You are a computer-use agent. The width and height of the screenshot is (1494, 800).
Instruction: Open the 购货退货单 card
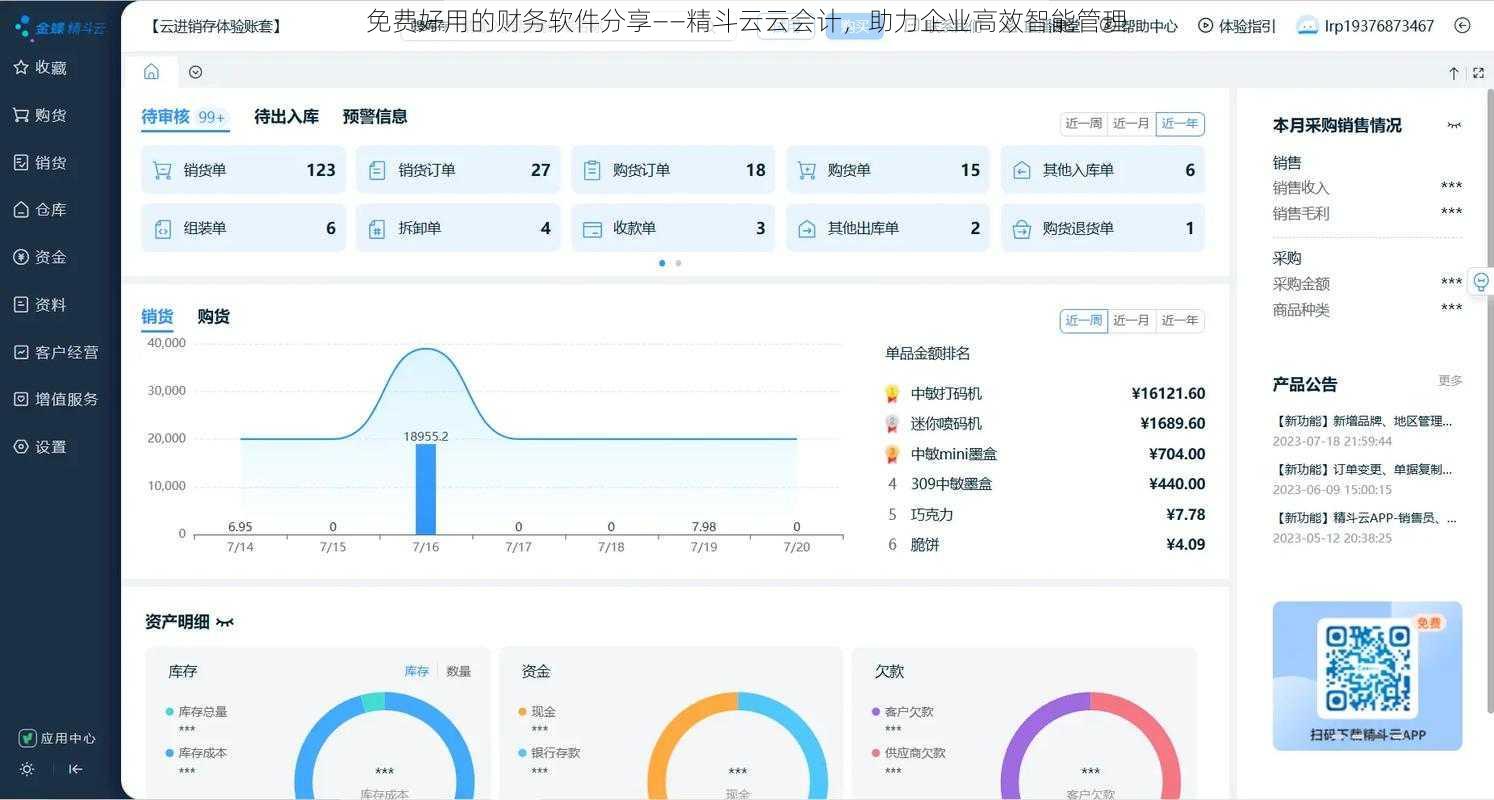click(x=1103, y=228)
